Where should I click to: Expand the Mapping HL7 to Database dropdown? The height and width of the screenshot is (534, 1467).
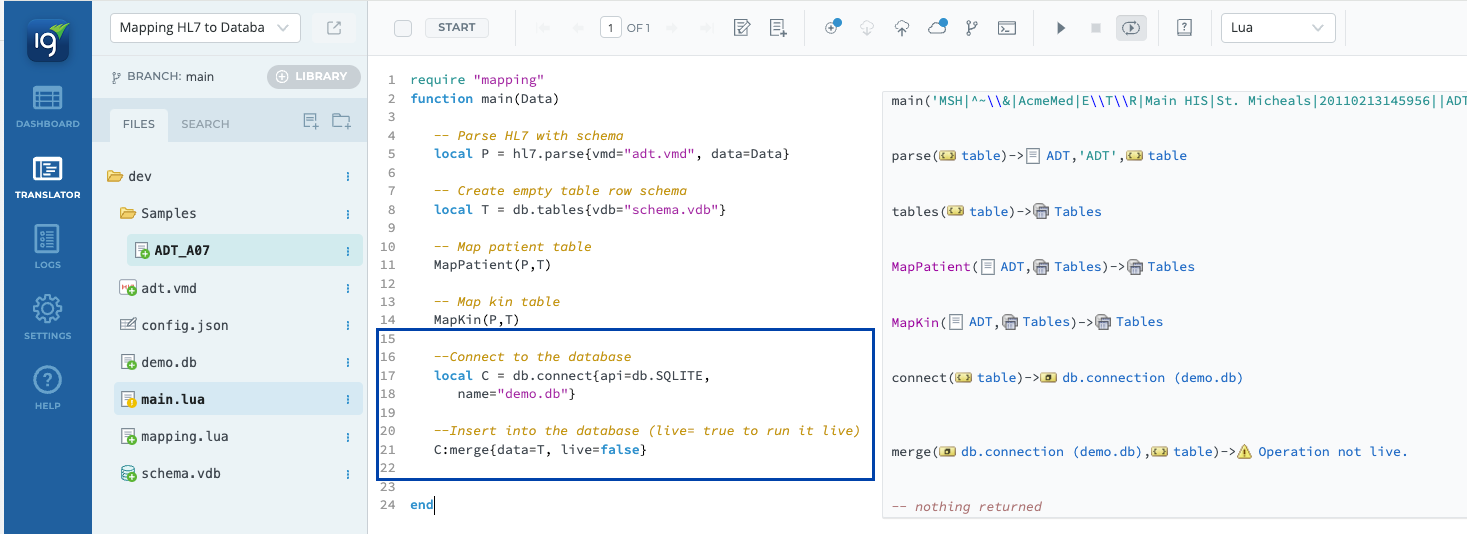click(x=205, y=28)
